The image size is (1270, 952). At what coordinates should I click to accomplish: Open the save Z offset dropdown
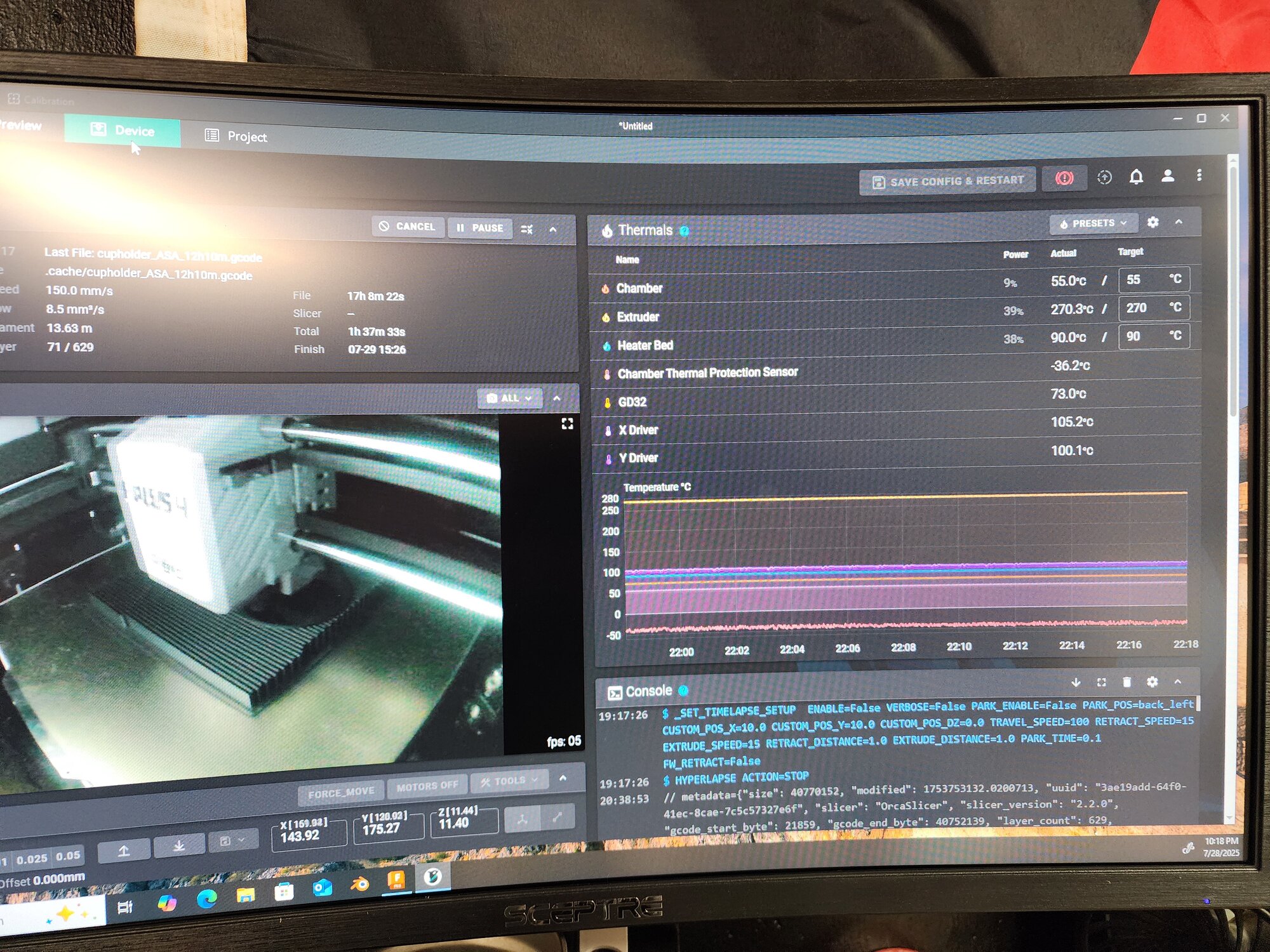pyautogui.click(x=232, y=841)
